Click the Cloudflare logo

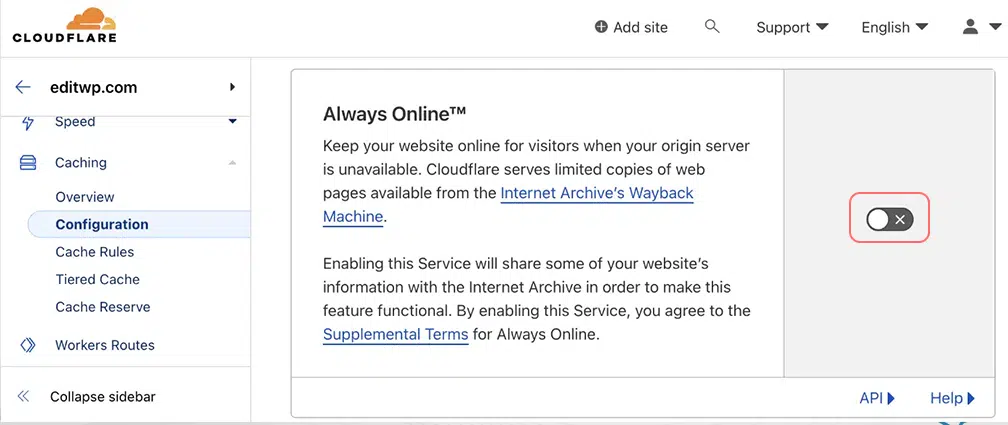64,26
